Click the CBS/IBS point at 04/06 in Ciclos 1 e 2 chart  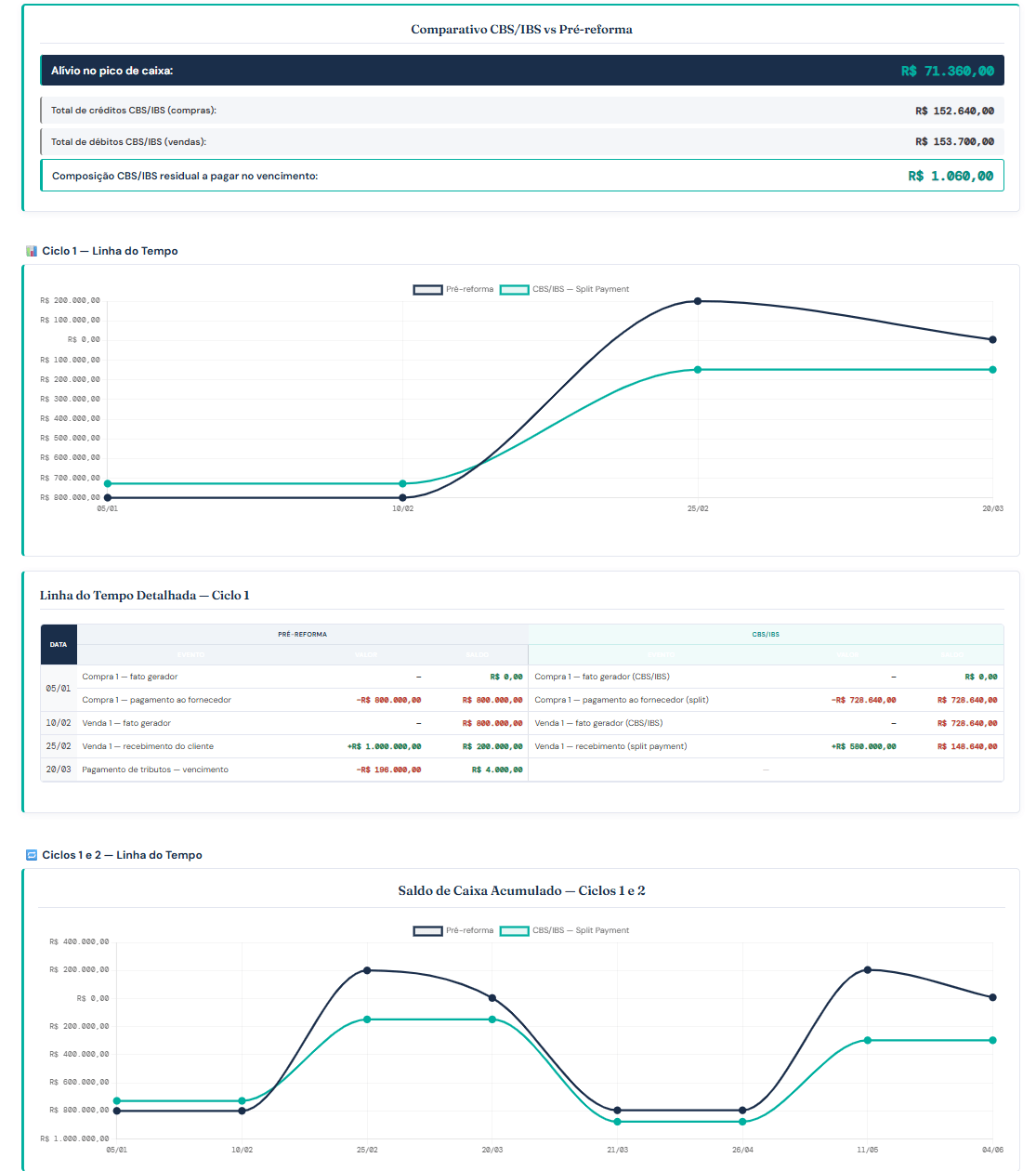click(992, 1040)
